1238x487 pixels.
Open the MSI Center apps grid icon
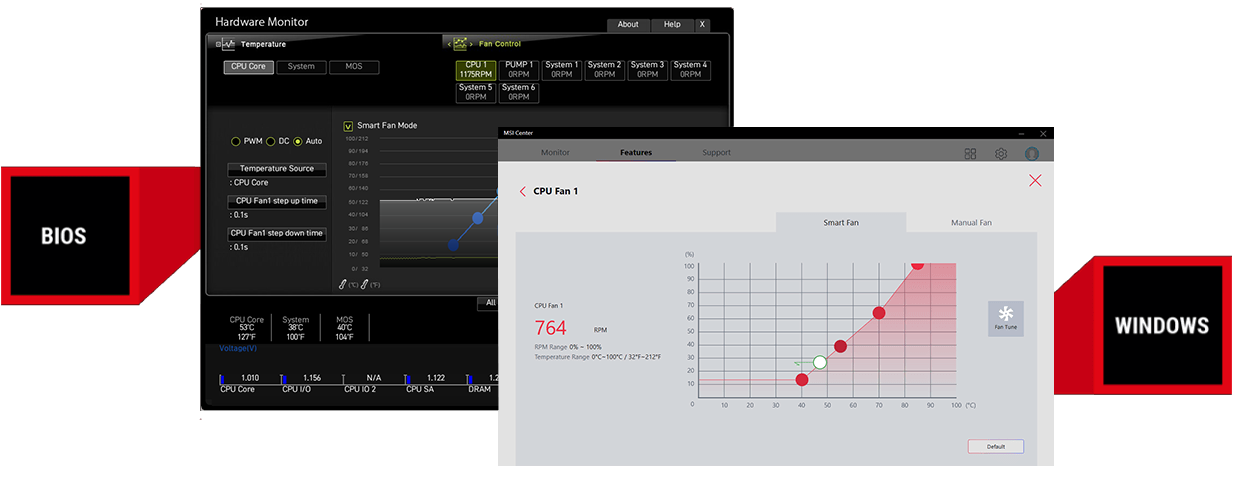[970, 153]
